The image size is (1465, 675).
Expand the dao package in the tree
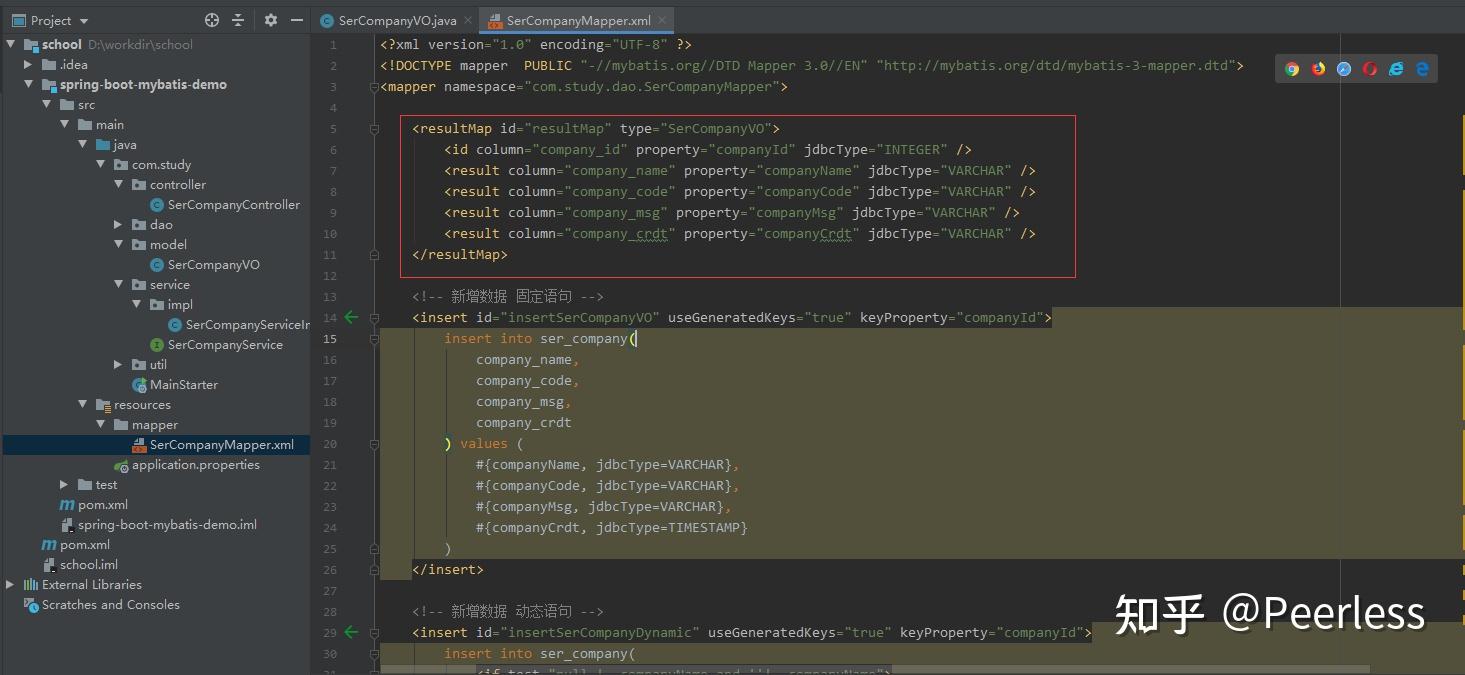tap(117, 224)
